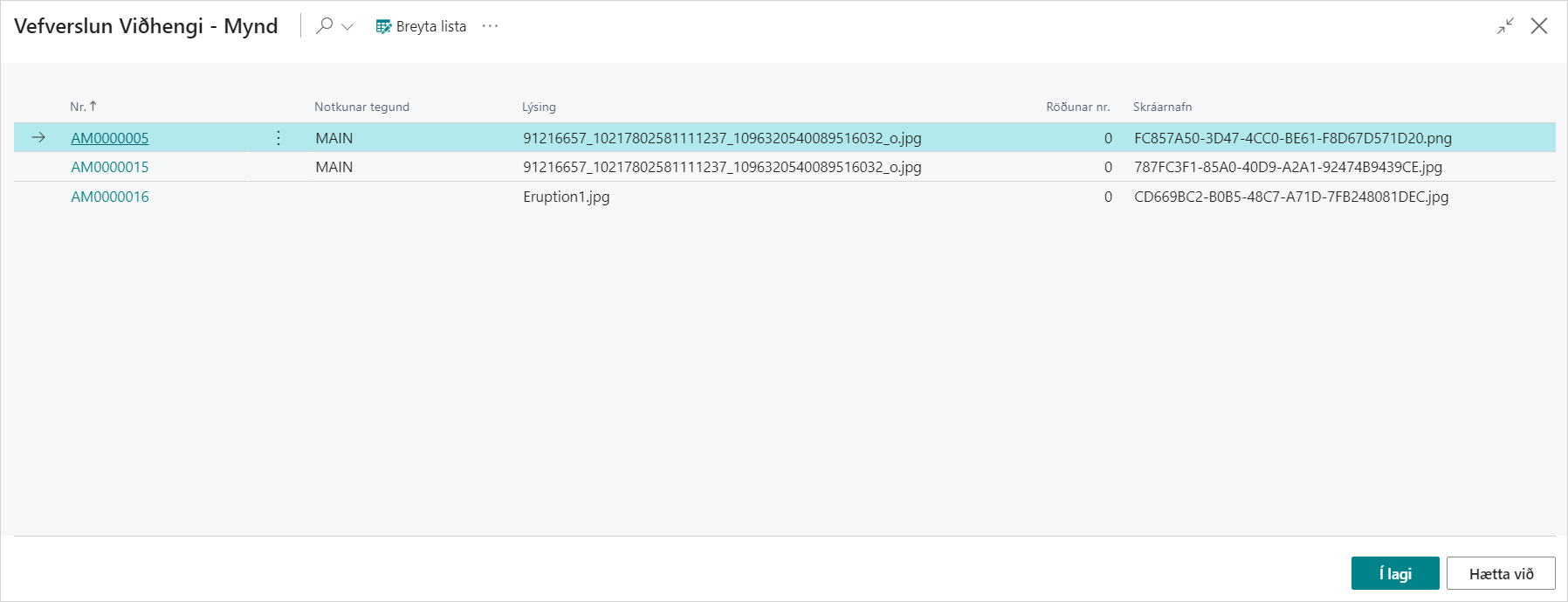This screenshot has height=602, width=1568.
Task: Sort by the Nr. column header
Action: pos(78,107)
